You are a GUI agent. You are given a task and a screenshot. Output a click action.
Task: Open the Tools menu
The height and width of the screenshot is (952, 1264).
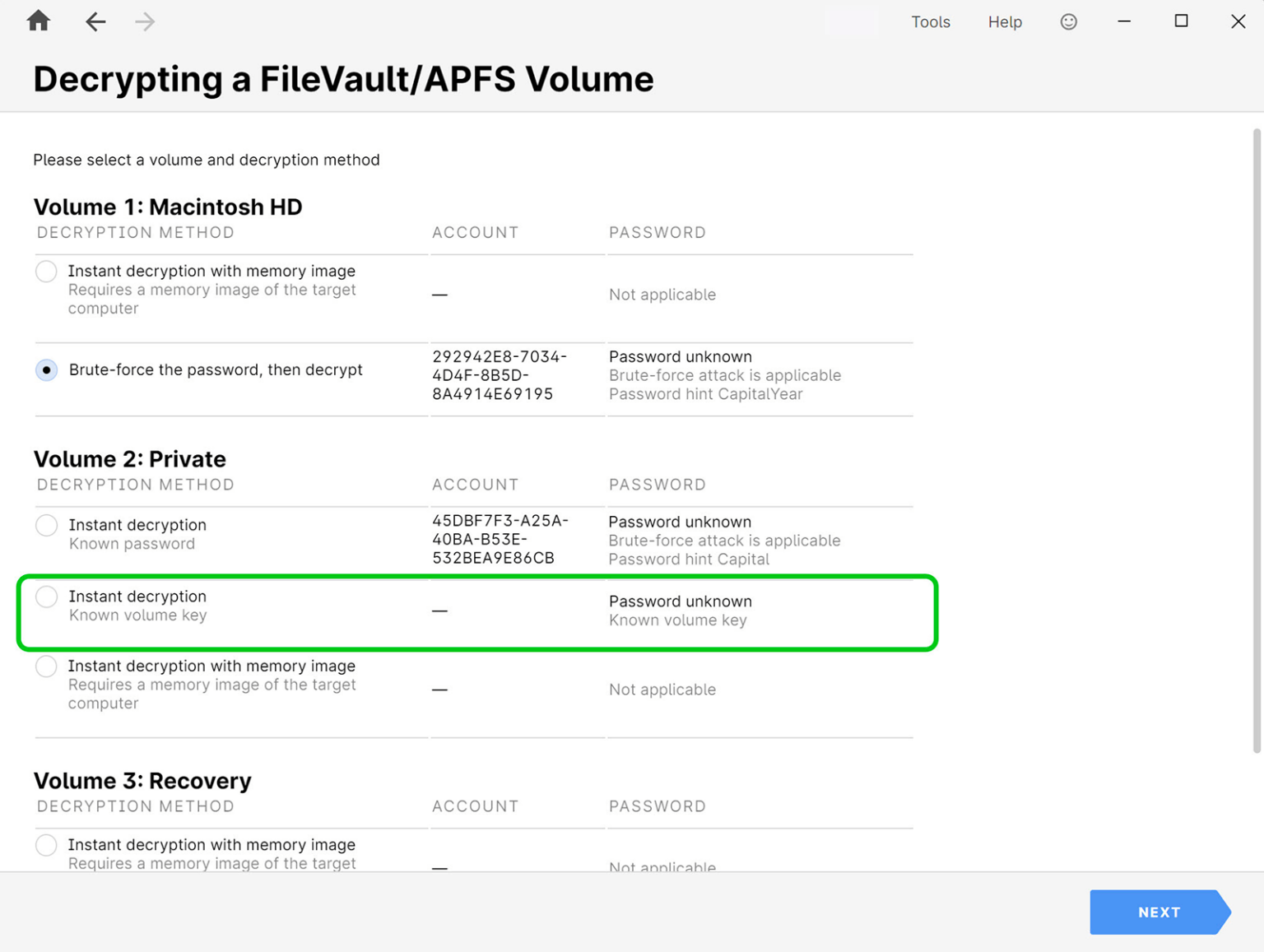click(x=930, y=21)
